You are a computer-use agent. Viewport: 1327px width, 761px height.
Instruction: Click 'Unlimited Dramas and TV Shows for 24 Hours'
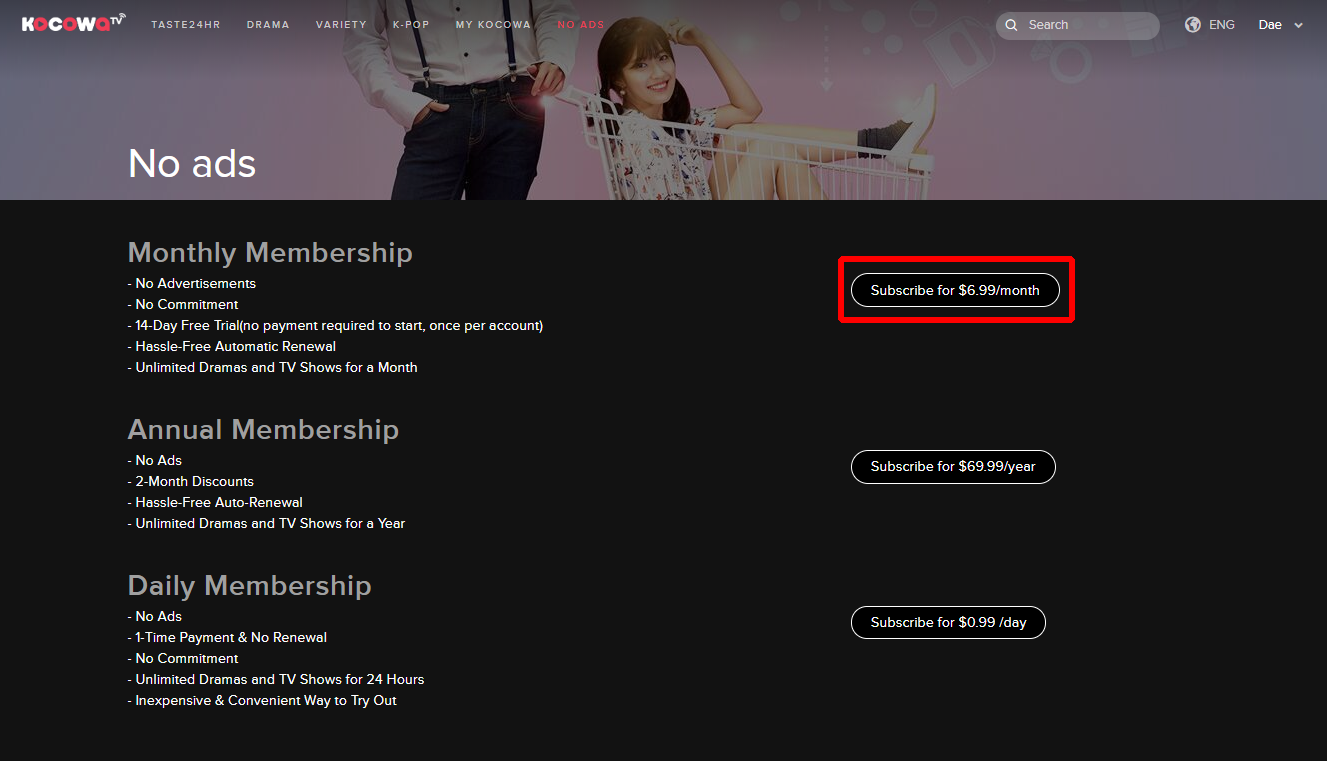pos(276,679)
